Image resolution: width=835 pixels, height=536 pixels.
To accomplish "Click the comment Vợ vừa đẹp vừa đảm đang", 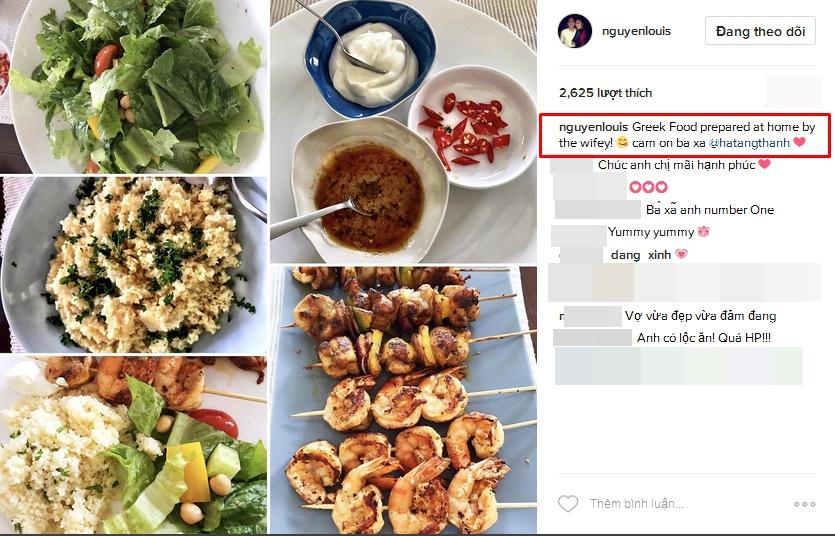I will pyautogui.click(x=700, y=316).
